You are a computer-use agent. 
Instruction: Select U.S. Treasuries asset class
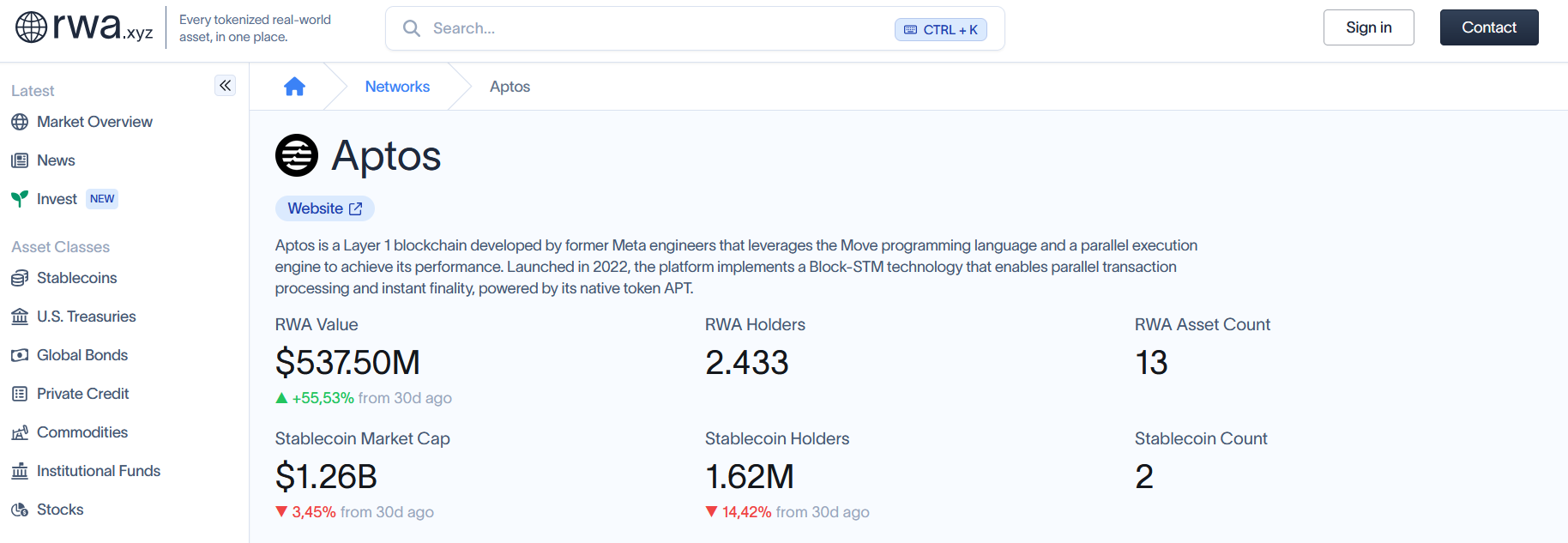(86, 317)
